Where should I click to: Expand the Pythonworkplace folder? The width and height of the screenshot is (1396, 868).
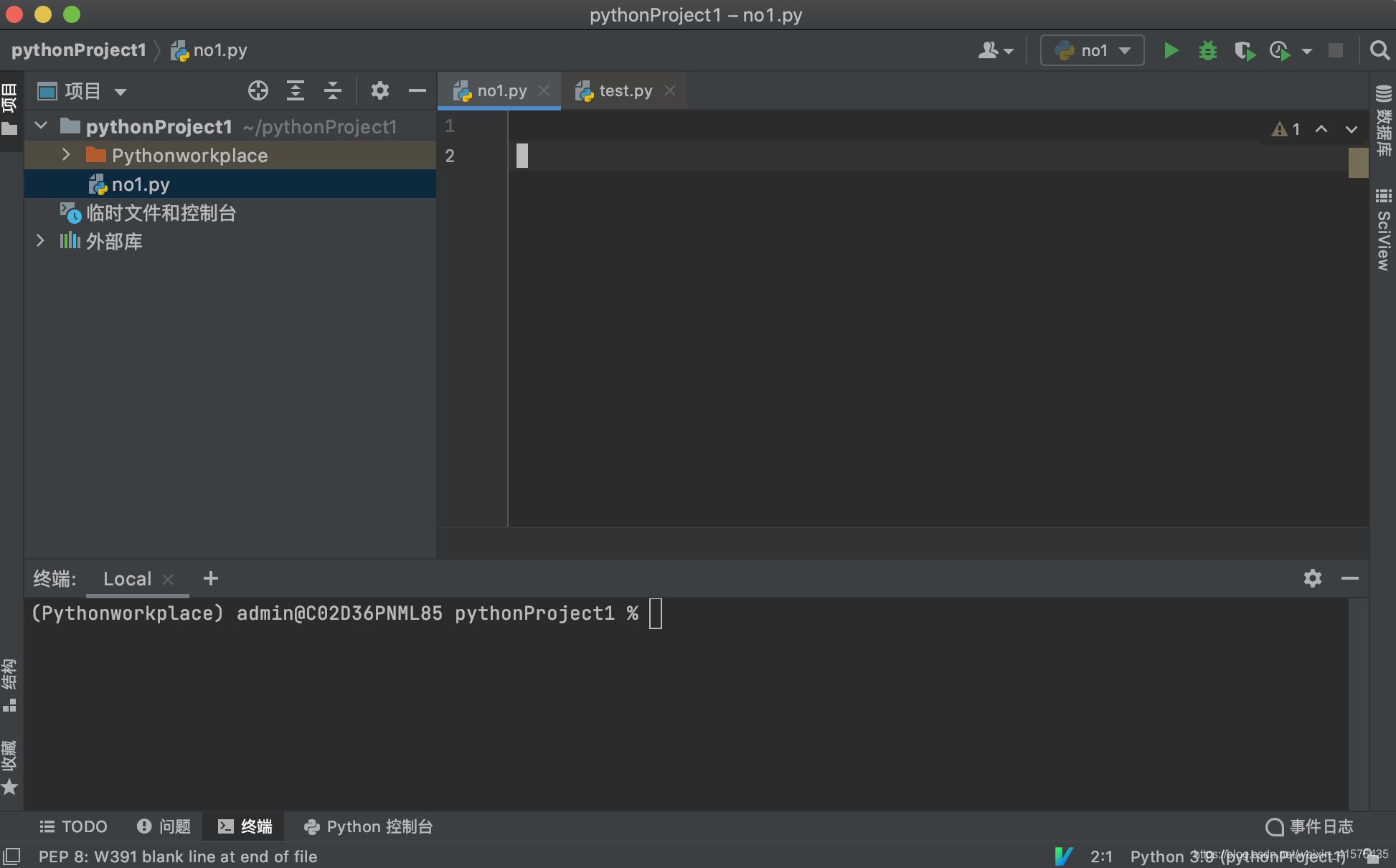coord(66,155)
